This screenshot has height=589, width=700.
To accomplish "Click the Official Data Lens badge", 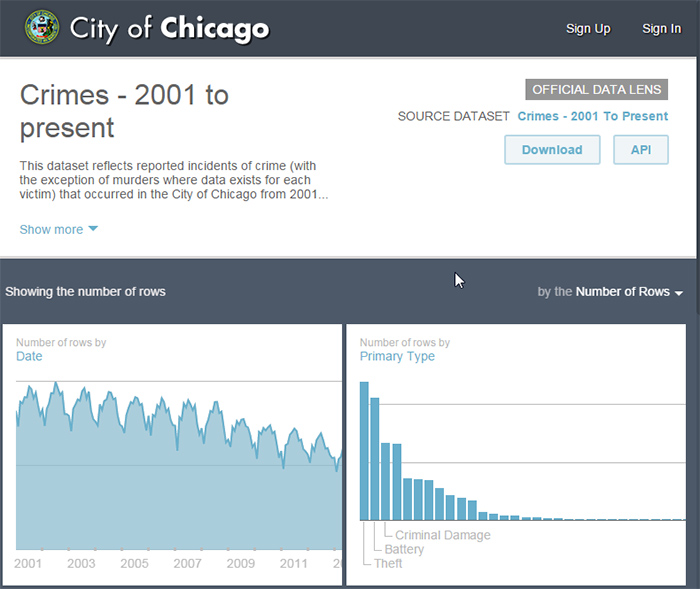I will (596, 90).
